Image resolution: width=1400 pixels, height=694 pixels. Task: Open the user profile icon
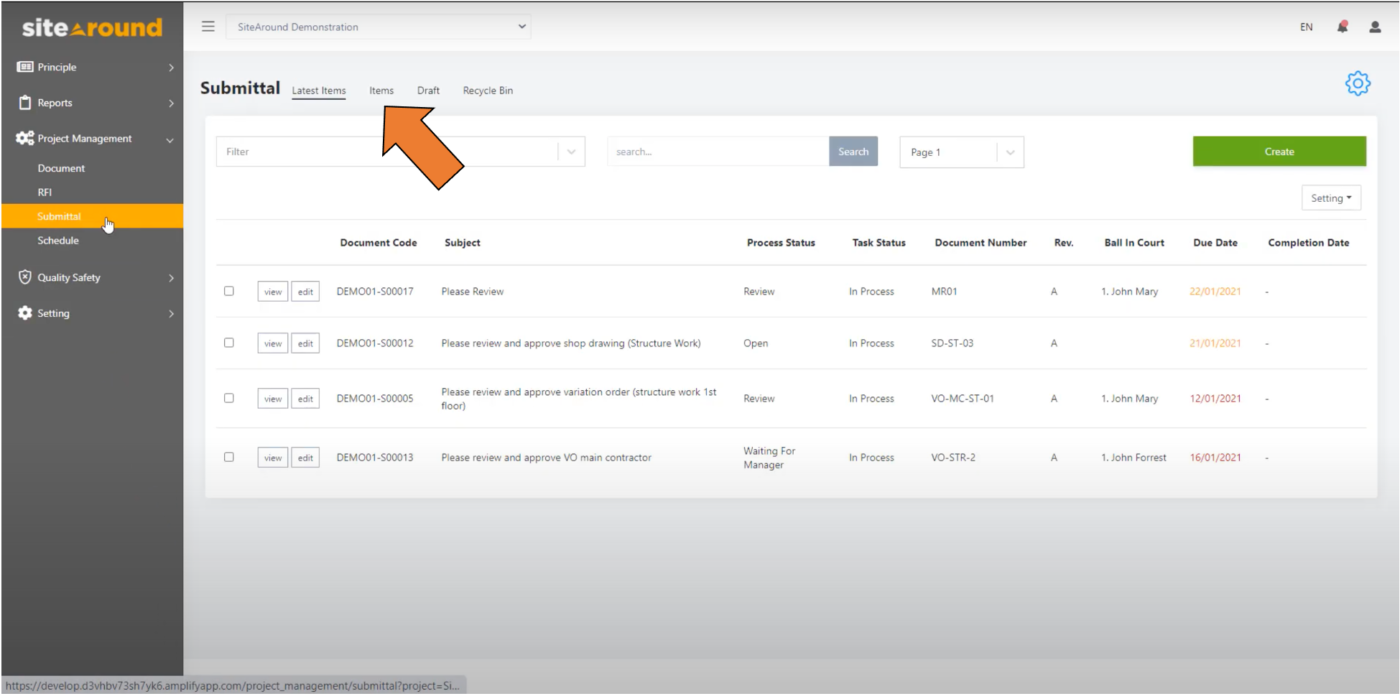[x=1375, y=27]
